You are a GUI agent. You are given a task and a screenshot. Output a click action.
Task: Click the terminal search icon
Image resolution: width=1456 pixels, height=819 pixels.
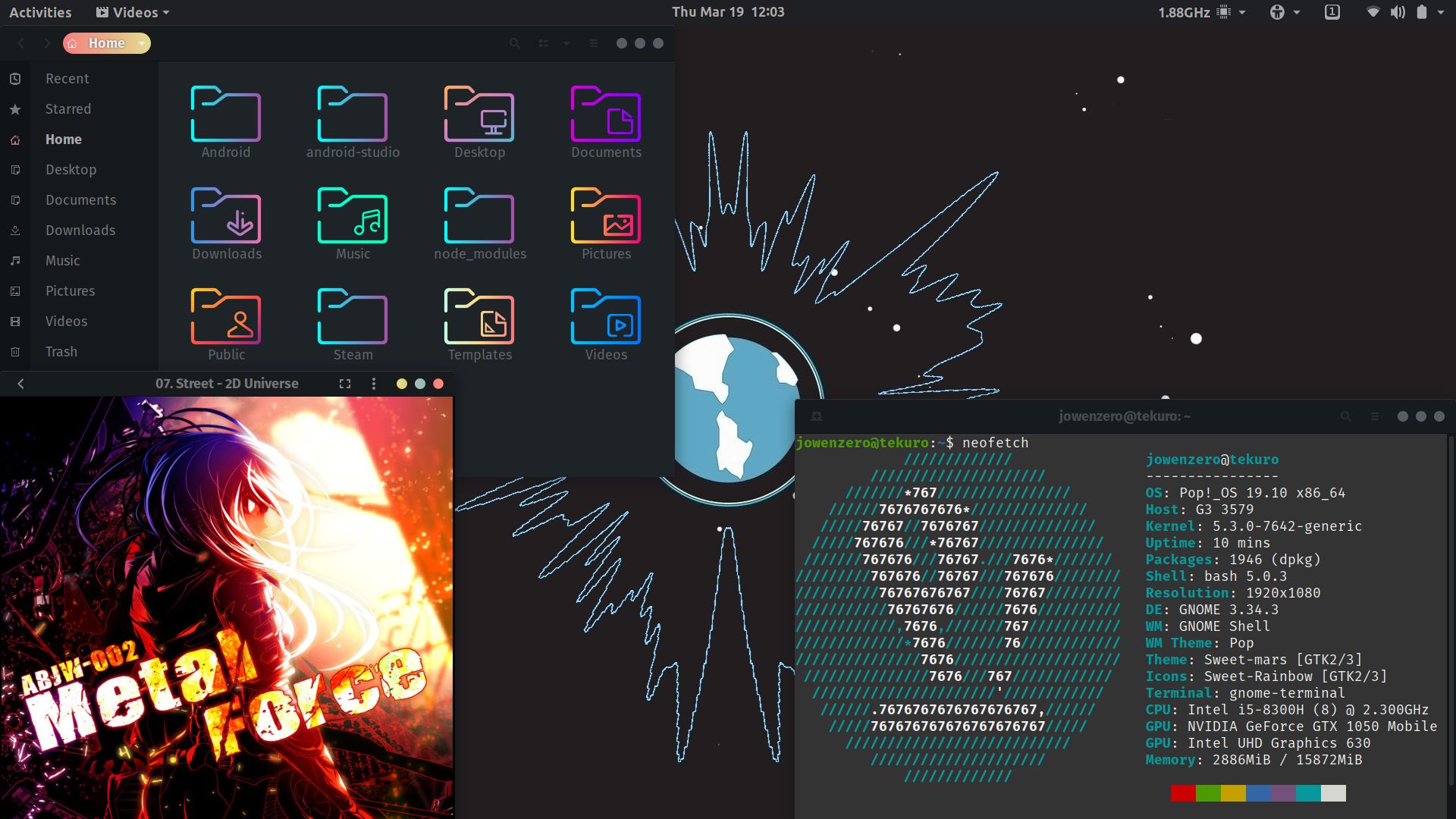[1346, 416]
